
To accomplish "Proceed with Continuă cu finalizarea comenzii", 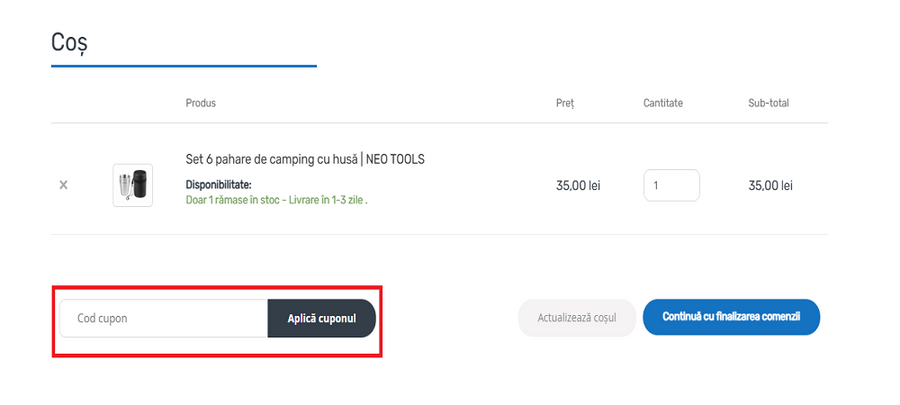I will tap(731, 317).
